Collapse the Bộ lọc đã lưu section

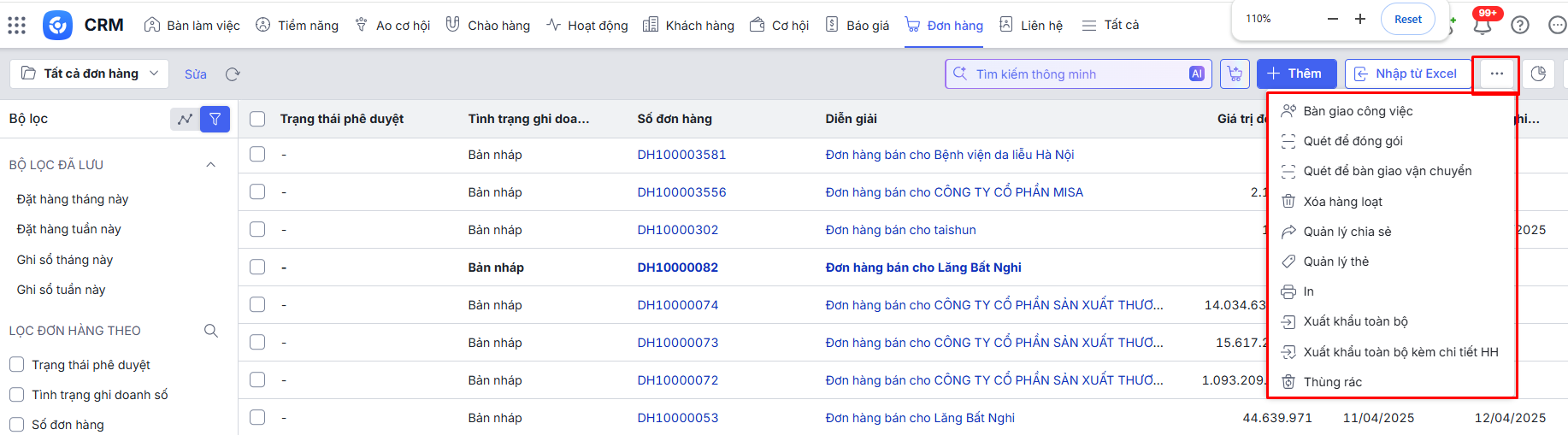tap(211, 165)
